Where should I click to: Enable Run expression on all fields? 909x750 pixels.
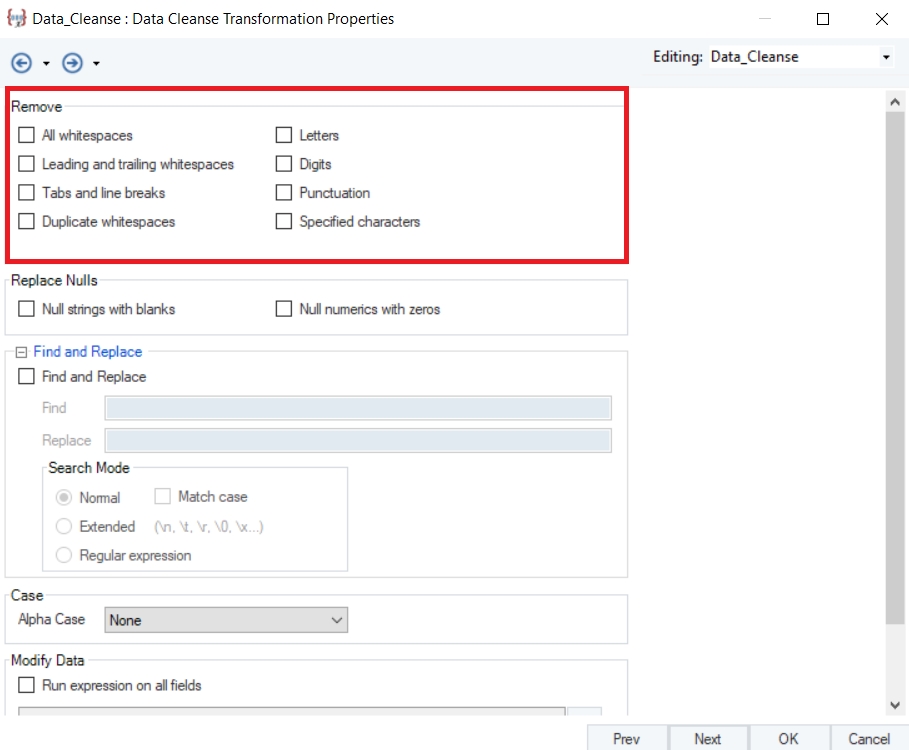click(x=27, y=685)
